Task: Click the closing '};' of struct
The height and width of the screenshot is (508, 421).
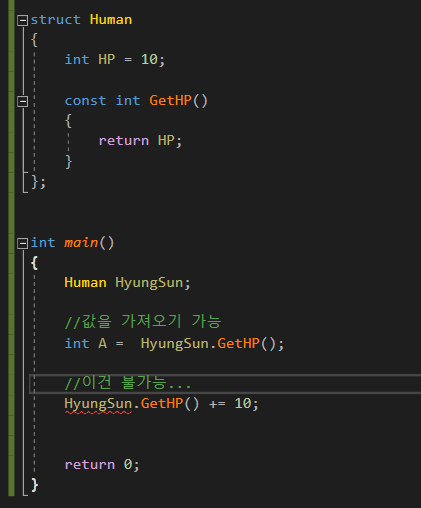Action: pyautogui.click(x=38, y=182)
